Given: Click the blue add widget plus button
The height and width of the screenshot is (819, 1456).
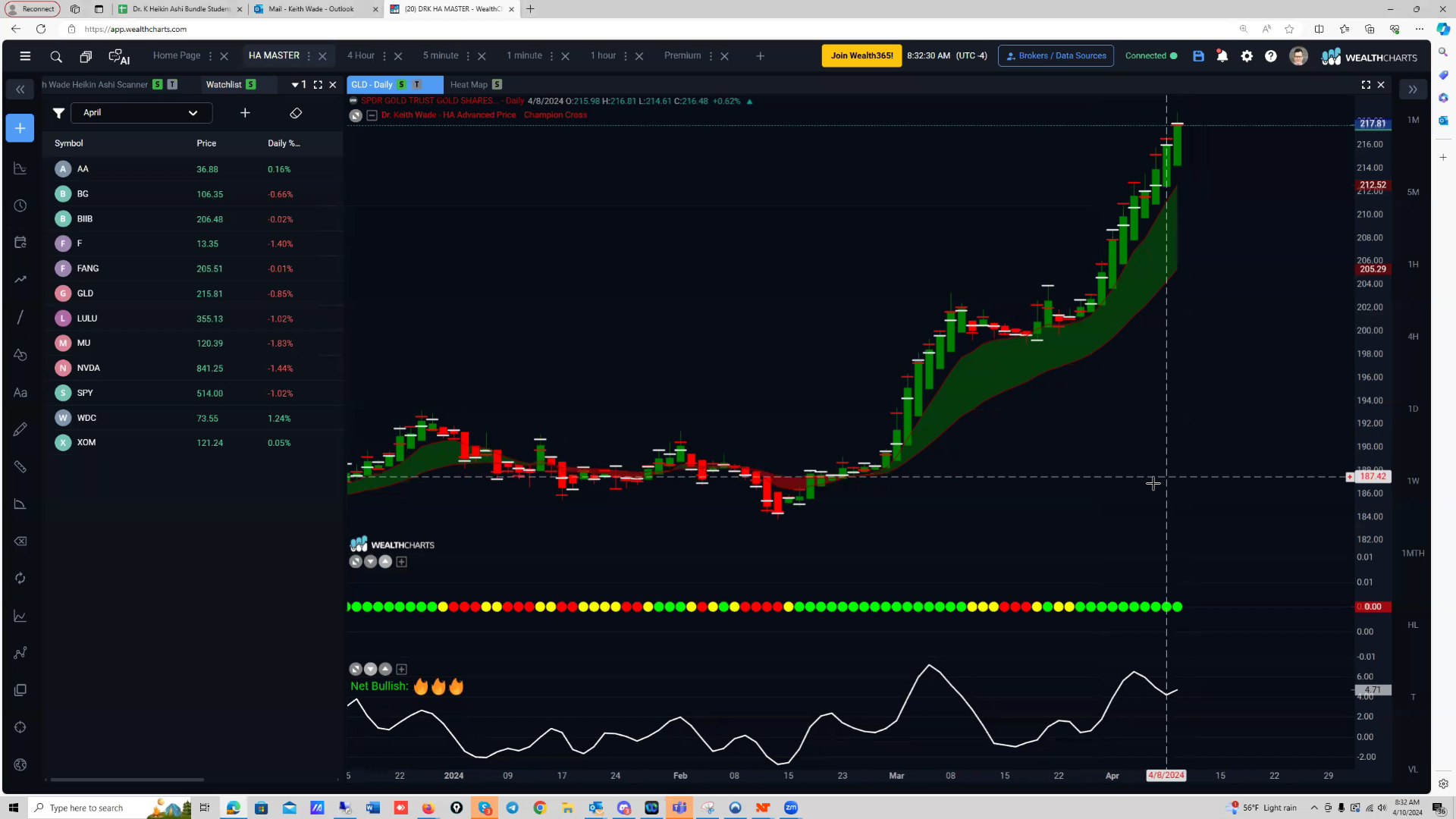Looking at the screenshot, I should click(20, 128).
